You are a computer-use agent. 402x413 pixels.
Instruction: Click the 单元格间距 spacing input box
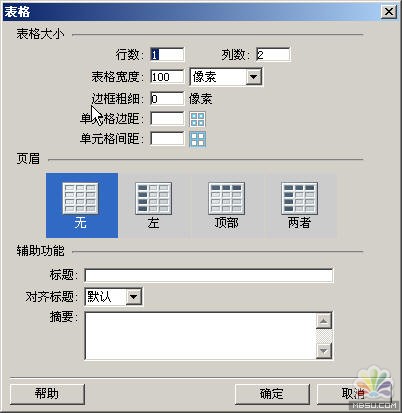(167, 139)
